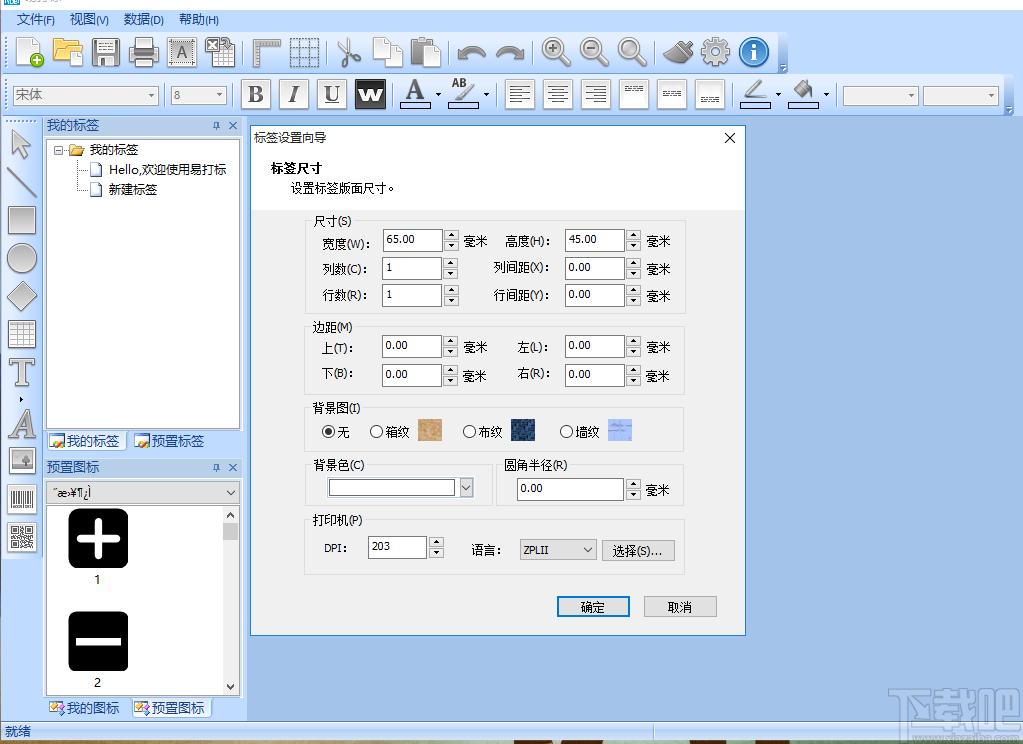Switch to the 预置标签 tab
Image resolution: width=1023 pixels, height=744 pixels.
169,441
